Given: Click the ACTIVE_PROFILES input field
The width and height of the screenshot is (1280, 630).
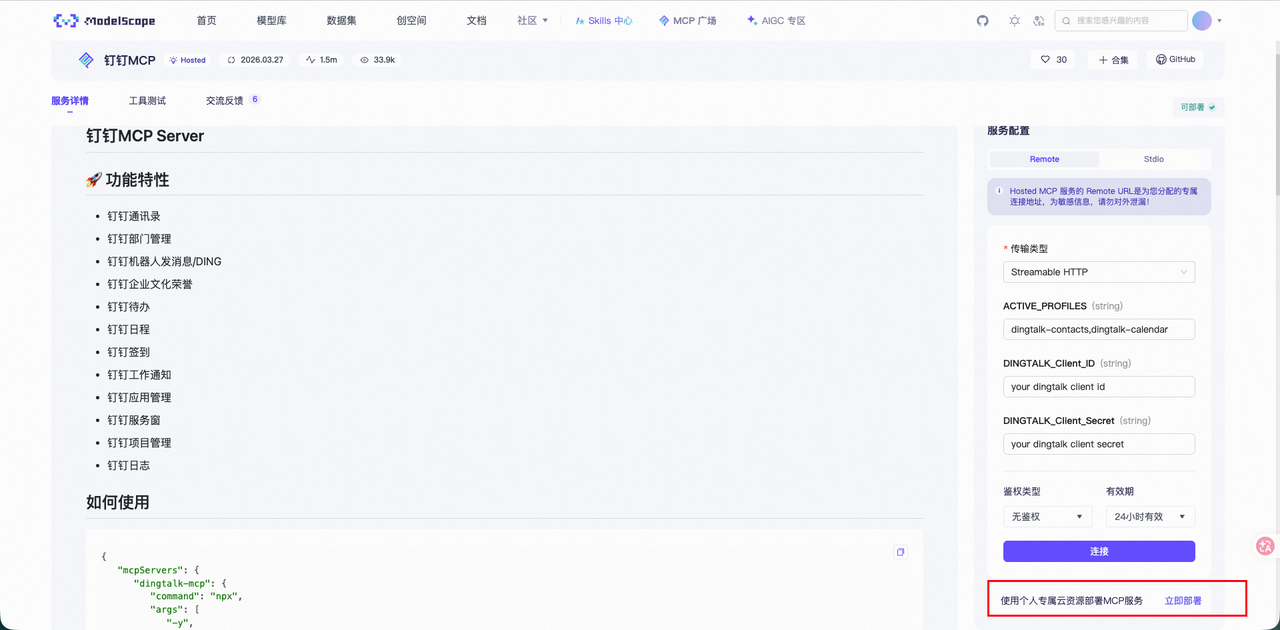Looking at the screenshot, I should [1099, 329].
